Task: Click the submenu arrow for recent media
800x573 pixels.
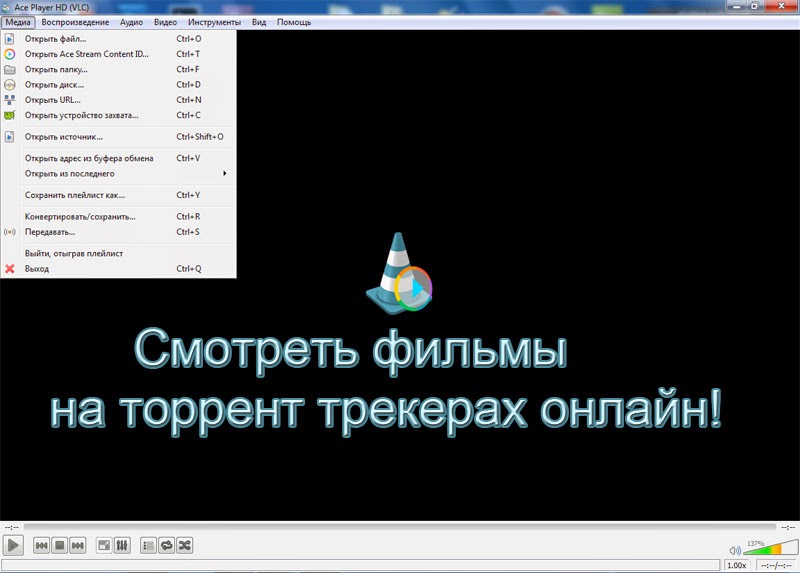Action: coord(224,173)
